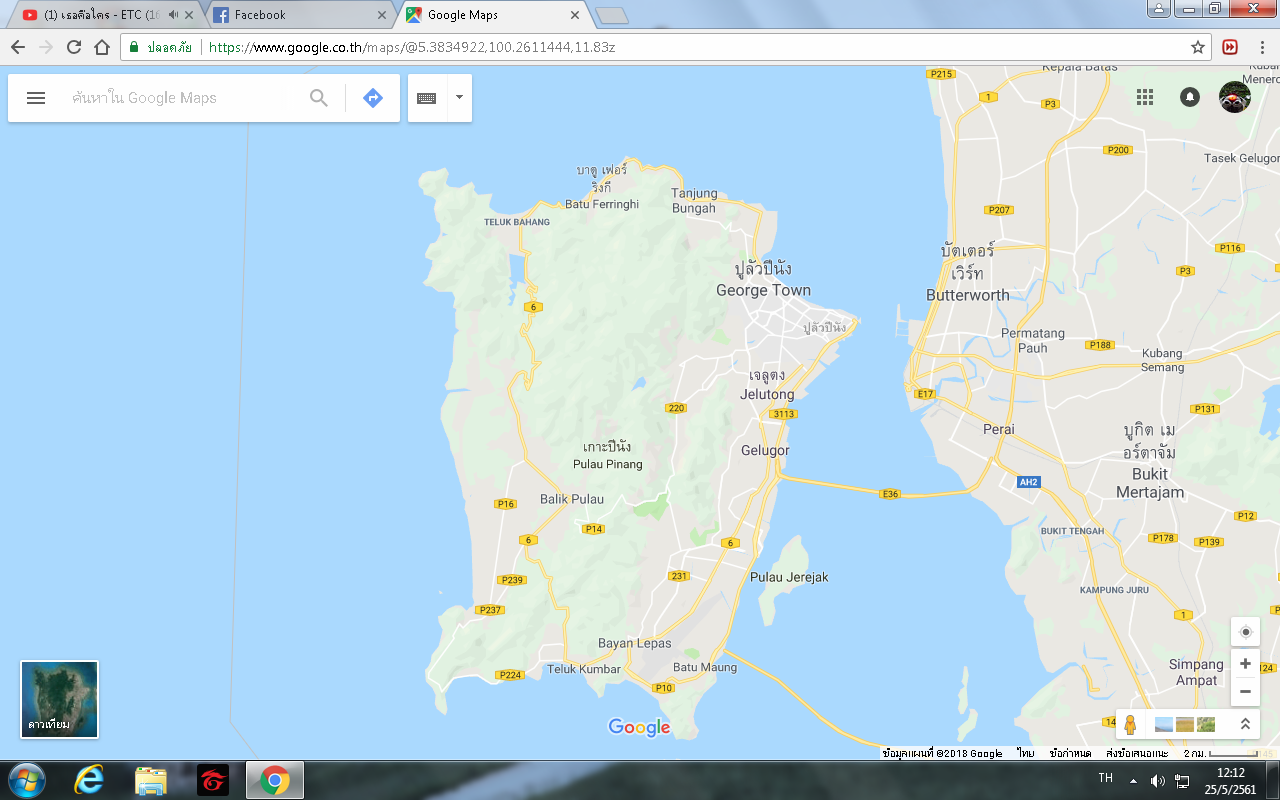Click the Pulau Jerejak label
Screen dimensions: 1280x800
pos(789,577)
